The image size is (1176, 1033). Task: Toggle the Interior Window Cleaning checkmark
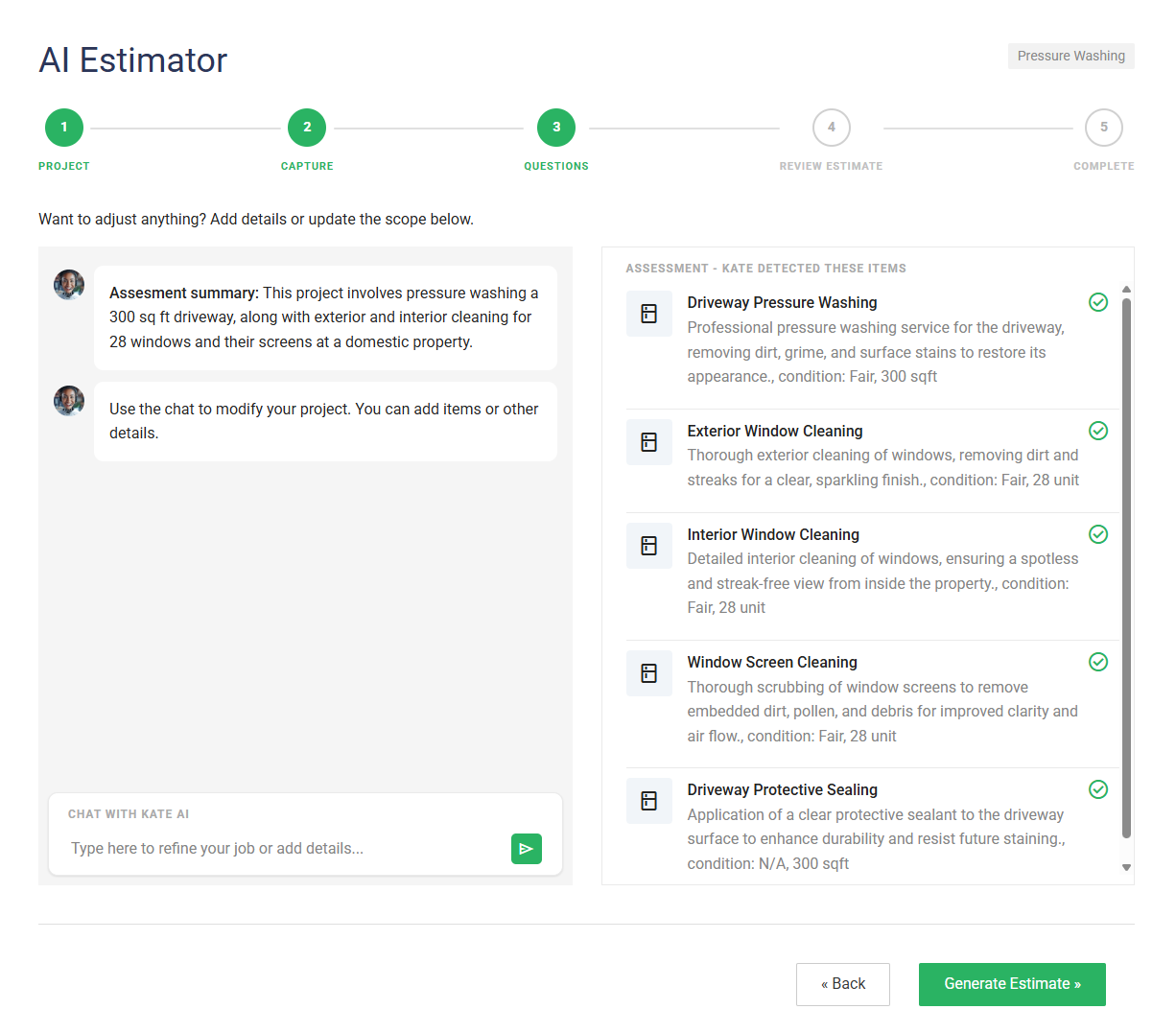(x=1098, y=534)
